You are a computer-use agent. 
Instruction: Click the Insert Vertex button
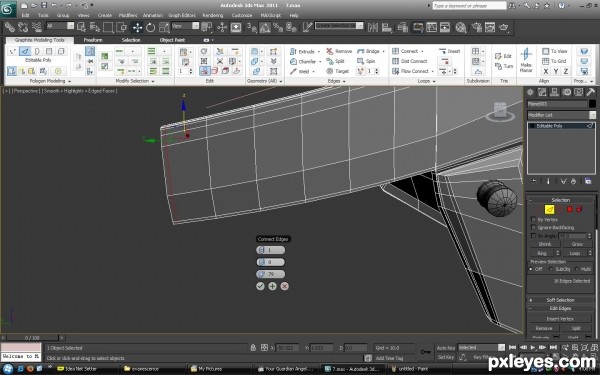(560, 319)
